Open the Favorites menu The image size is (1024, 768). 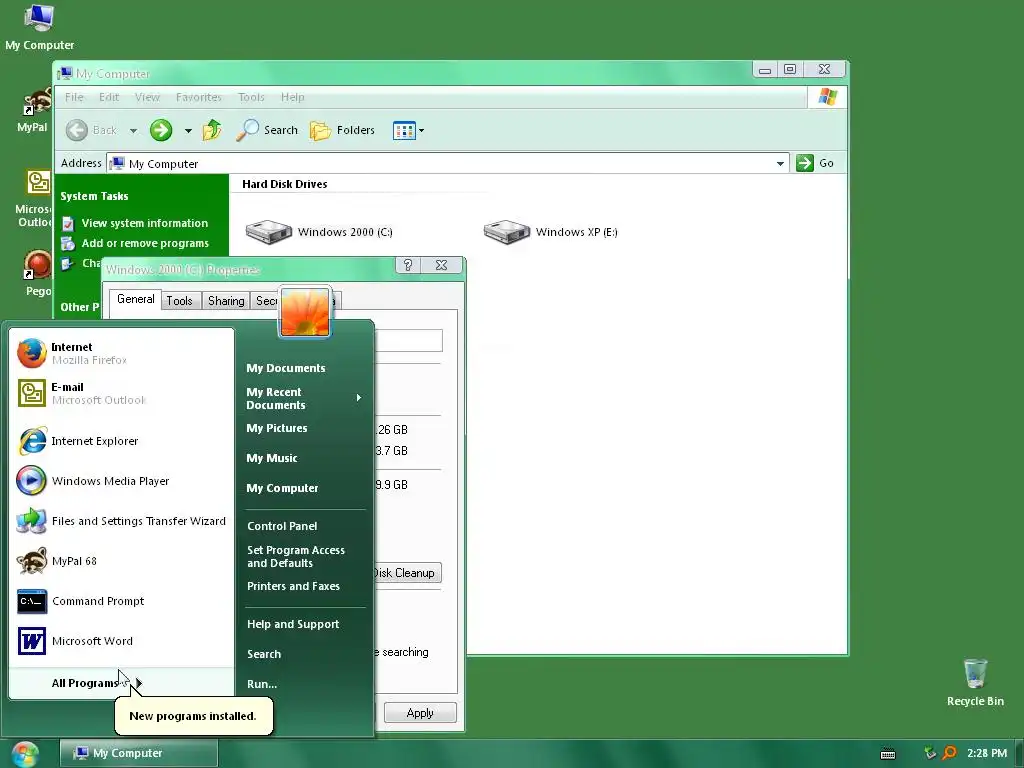click(x=199, y=97)
